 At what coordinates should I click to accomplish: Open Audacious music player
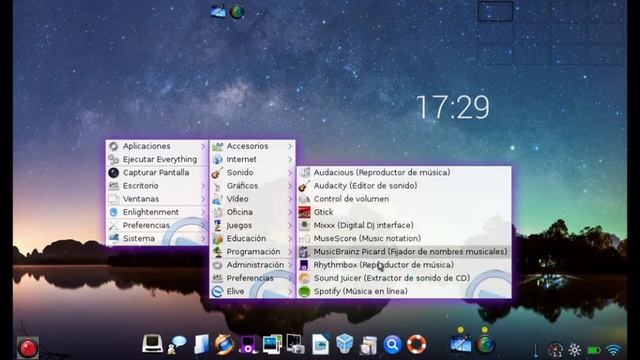[x=404, y=172]
